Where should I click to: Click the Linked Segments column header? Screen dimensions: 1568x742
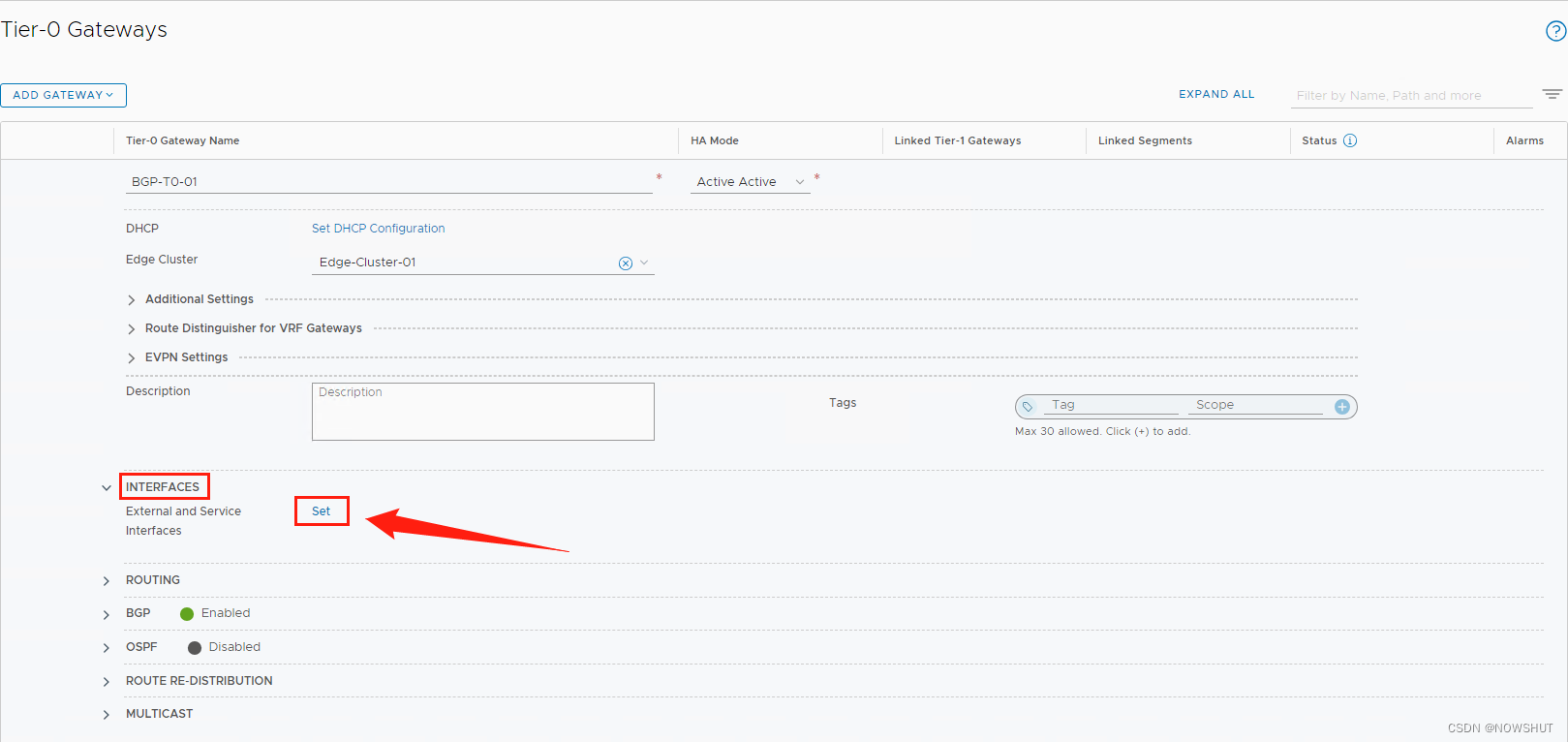click(x=1145, y=140)
